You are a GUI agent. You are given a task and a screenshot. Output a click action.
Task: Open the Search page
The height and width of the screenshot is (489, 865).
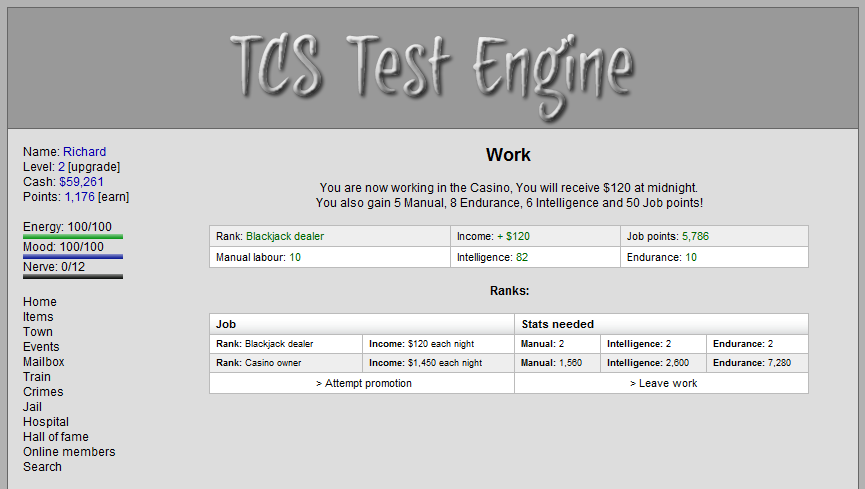pyautogui.click(x=42, y=467)
